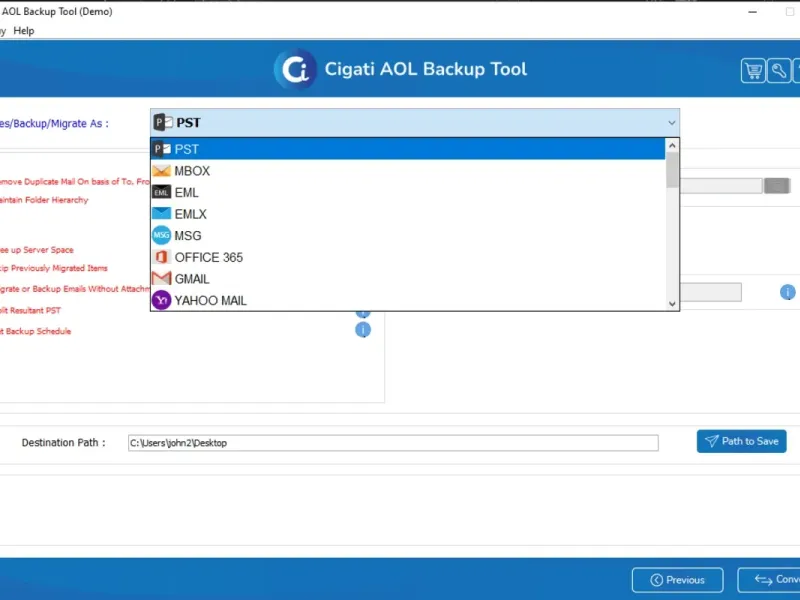Click the Convert button
The width and height of the screenshot is (800, 600).
click(769, 580)
